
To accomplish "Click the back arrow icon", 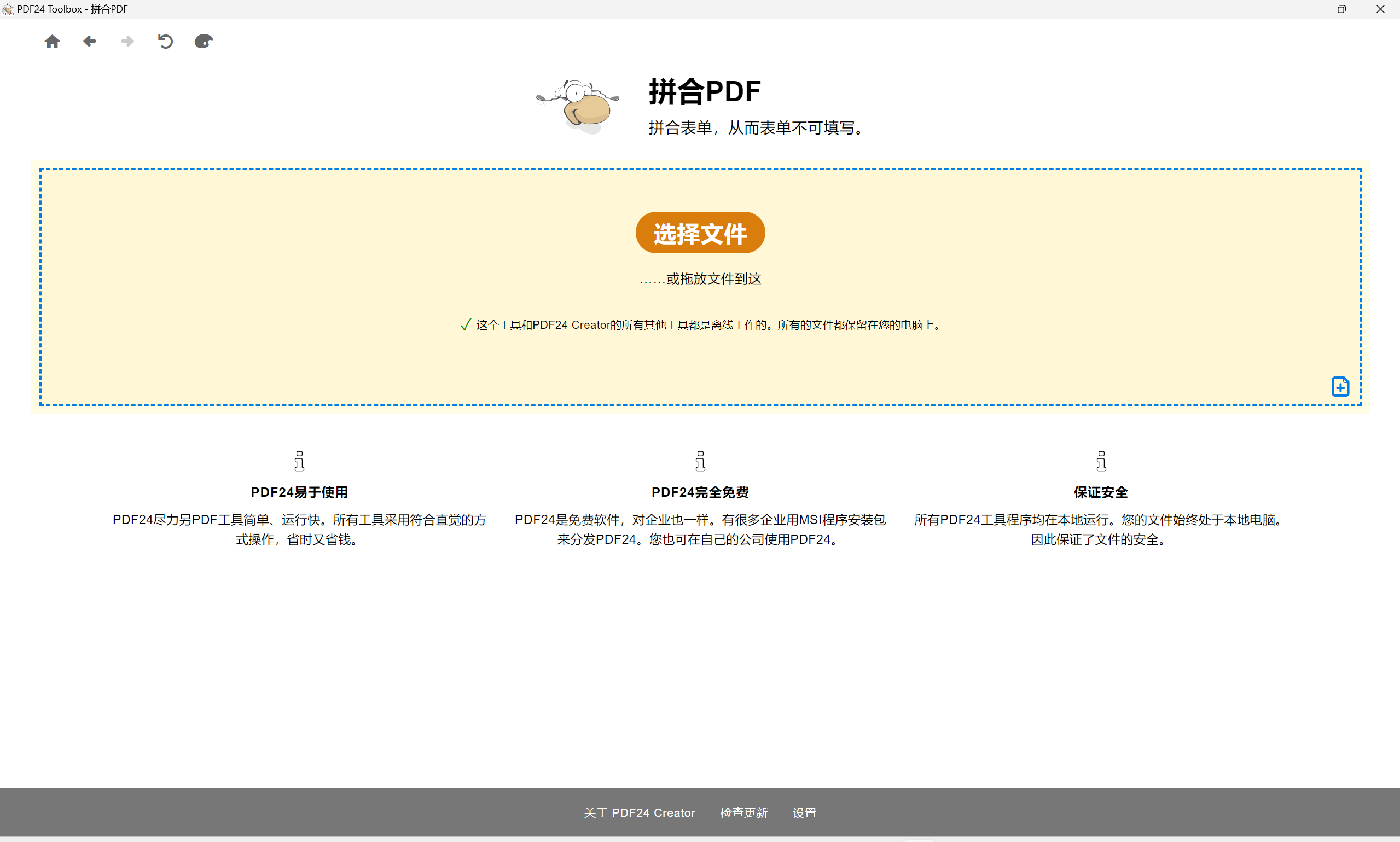I will point(90,42).
